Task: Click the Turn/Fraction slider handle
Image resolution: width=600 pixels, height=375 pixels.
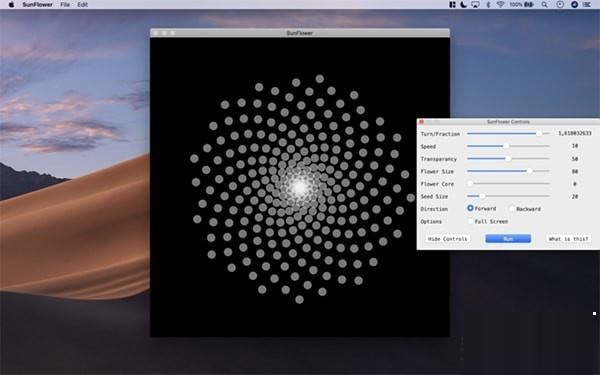Action: coord(539,134)
